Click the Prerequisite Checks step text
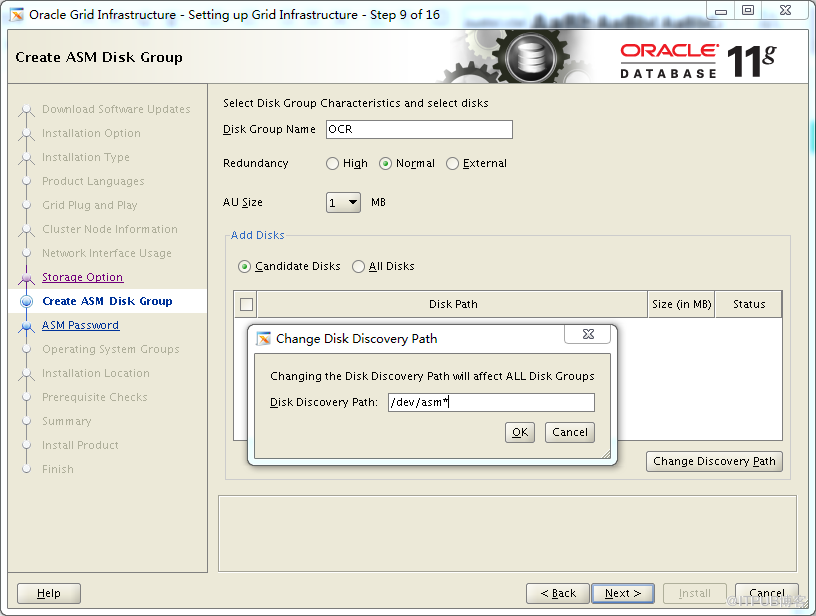 click(x=95, y=397)
